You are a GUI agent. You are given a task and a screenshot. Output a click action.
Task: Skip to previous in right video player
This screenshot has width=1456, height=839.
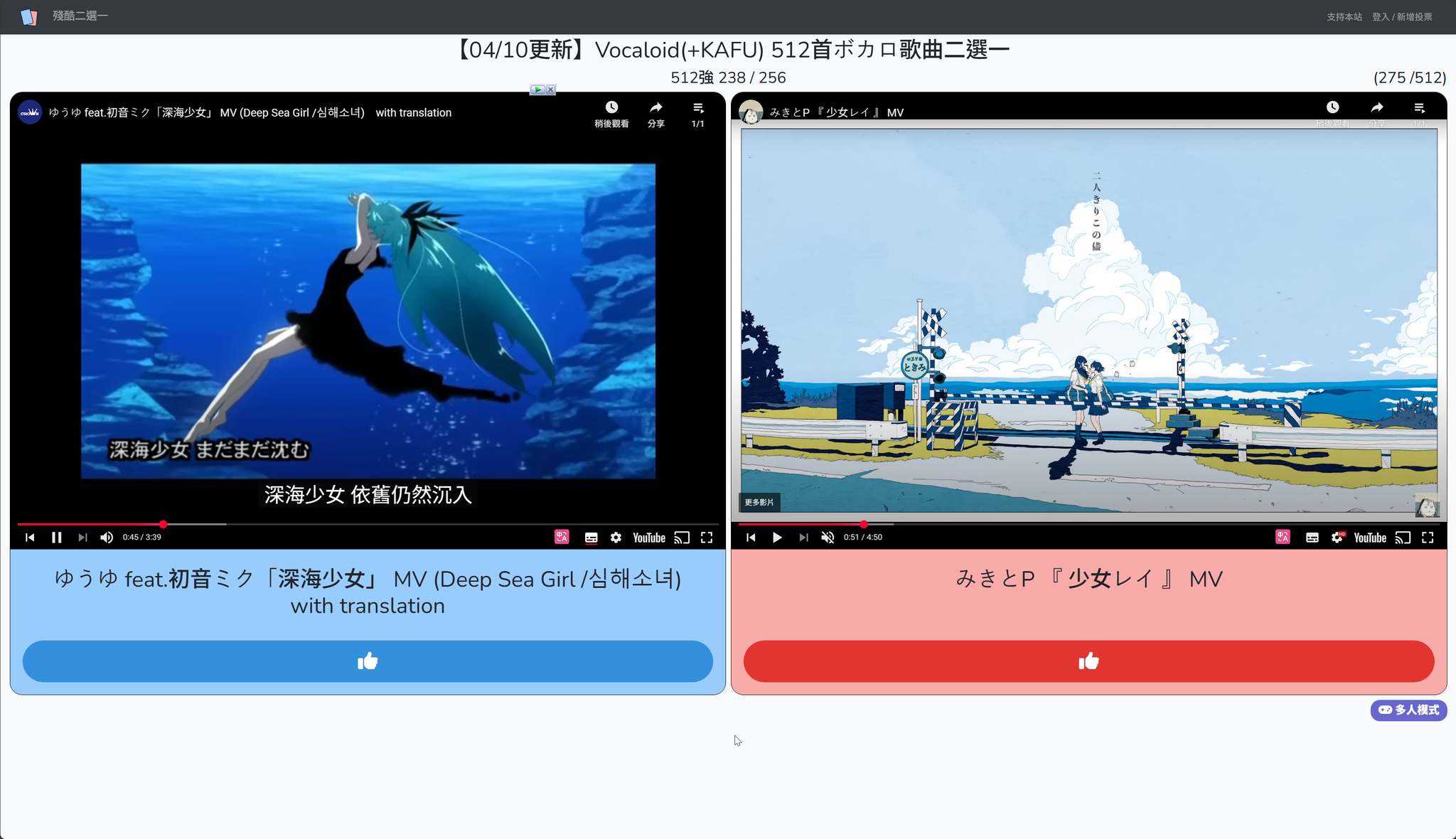pyautogui.click(x=751, y=538)
